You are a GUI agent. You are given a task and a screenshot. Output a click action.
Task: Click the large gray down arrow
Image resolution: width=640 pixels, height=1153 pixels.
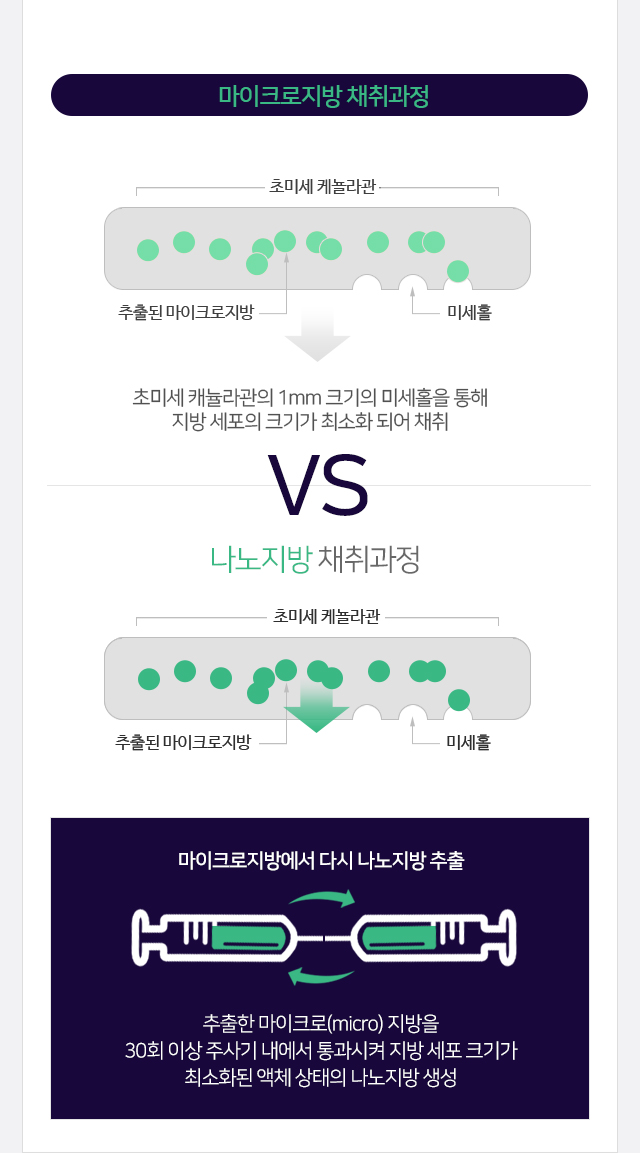(x=317, y=336)
